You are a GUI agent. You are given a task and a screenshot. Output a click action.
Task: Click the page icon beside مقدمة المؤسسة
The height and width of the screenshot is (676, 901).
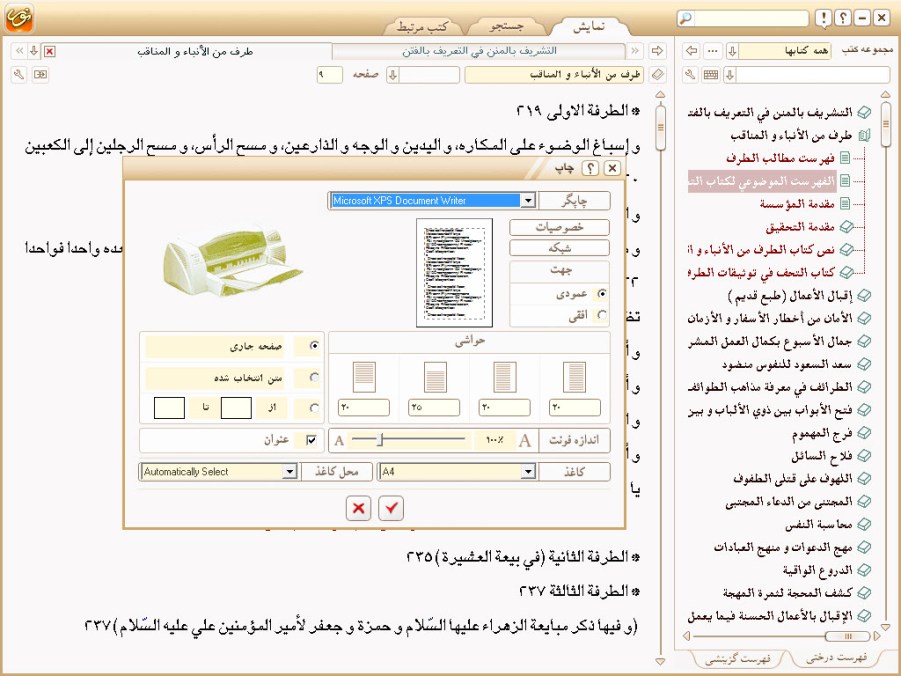pos(845,203)
